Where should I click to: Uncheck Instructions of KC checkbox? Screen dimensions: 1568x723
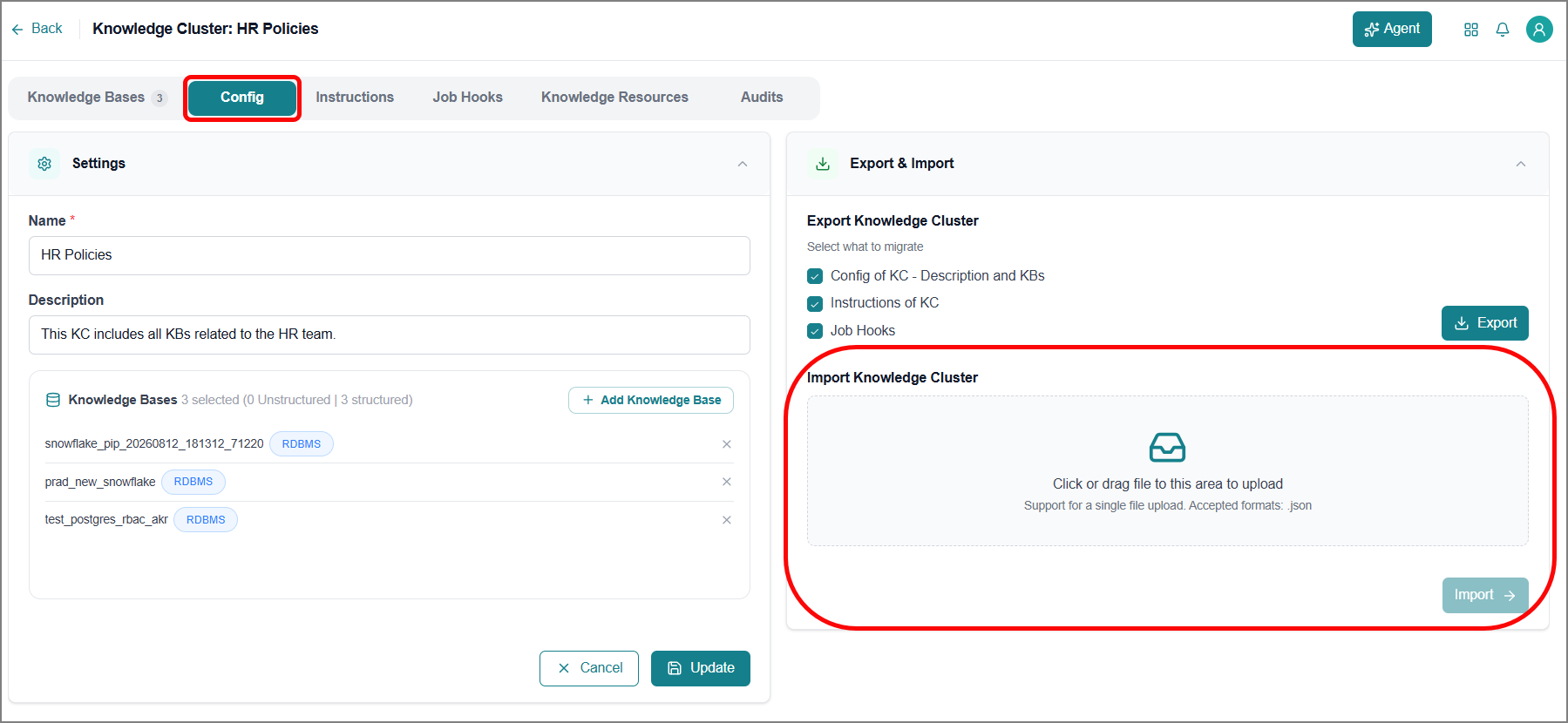tap(815, 303)
